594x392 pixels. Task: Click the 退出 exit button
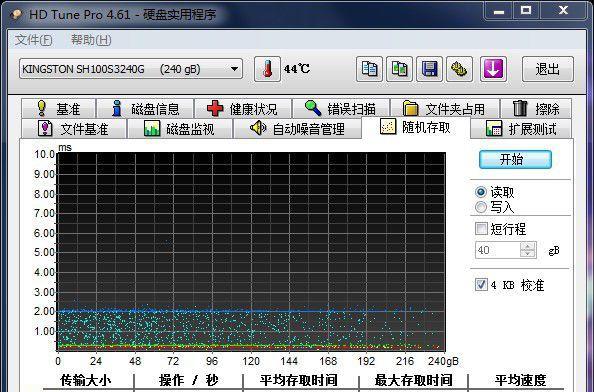[x=547, y=69]
